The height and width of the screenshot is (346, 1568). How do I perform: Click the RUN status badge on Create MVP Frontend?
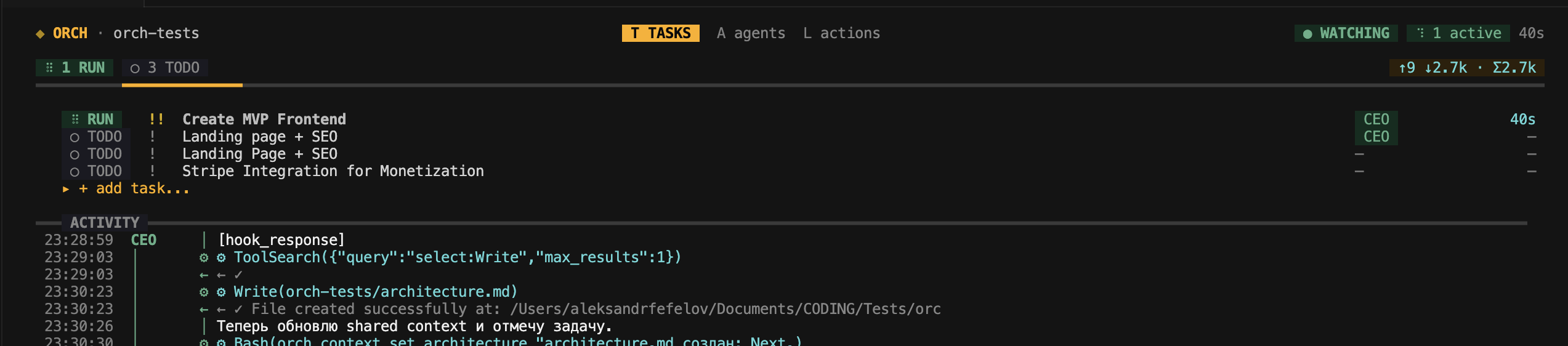tap(92, 119)
